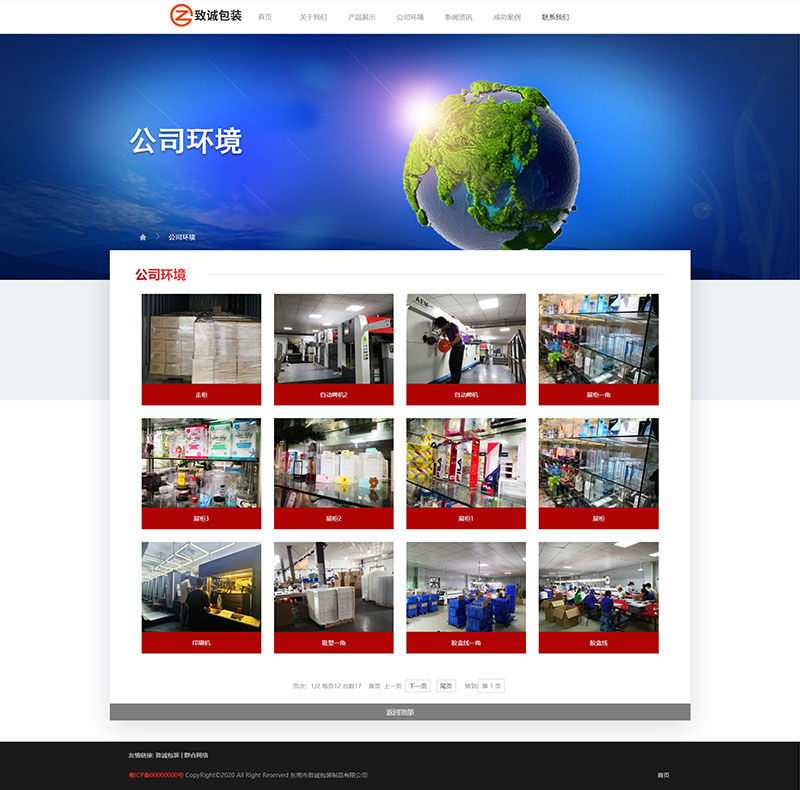
Task: Open the 印刷机 printing machine thumbnail
Action: click(x=201, y=586)
